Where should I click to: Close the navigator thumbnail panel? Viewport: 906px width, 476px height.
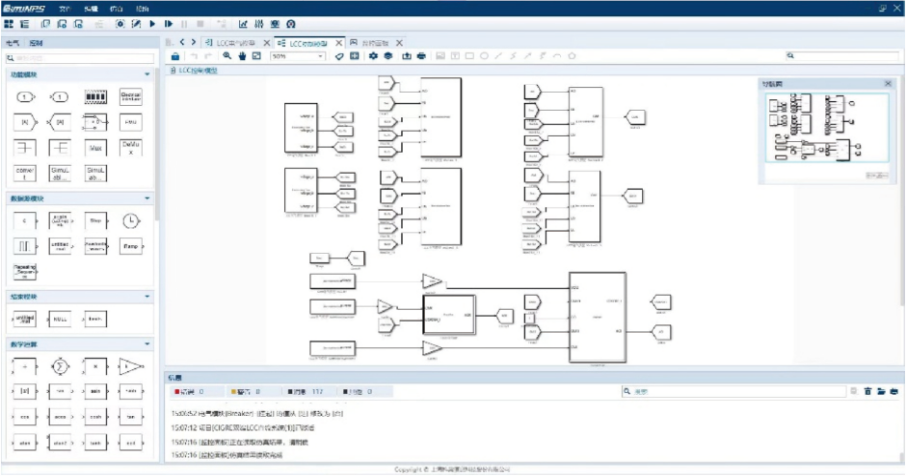coord(887,84)
